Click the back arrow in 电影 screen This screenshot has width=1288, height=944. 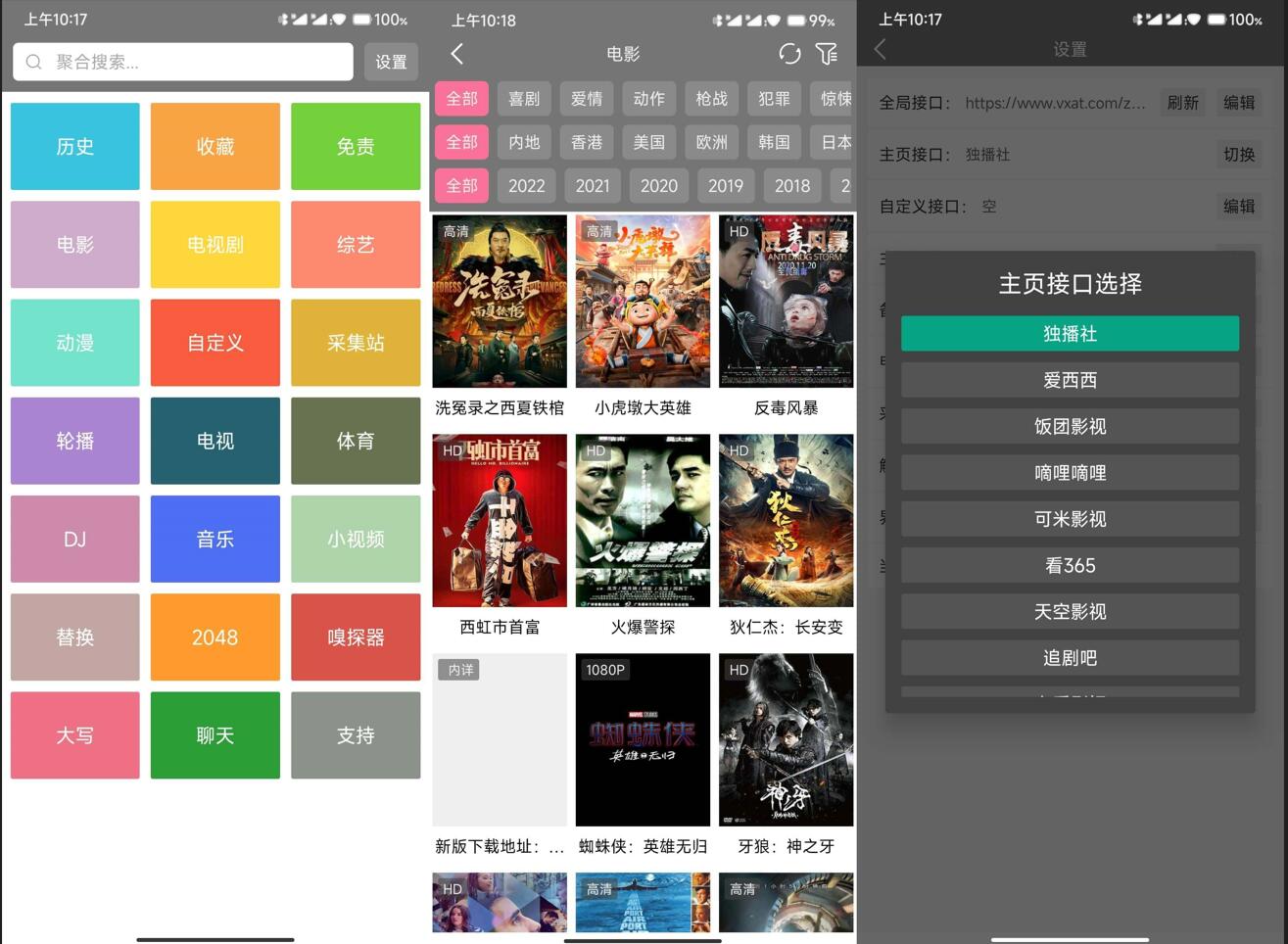pyautogui.click(x=456, y=54)
